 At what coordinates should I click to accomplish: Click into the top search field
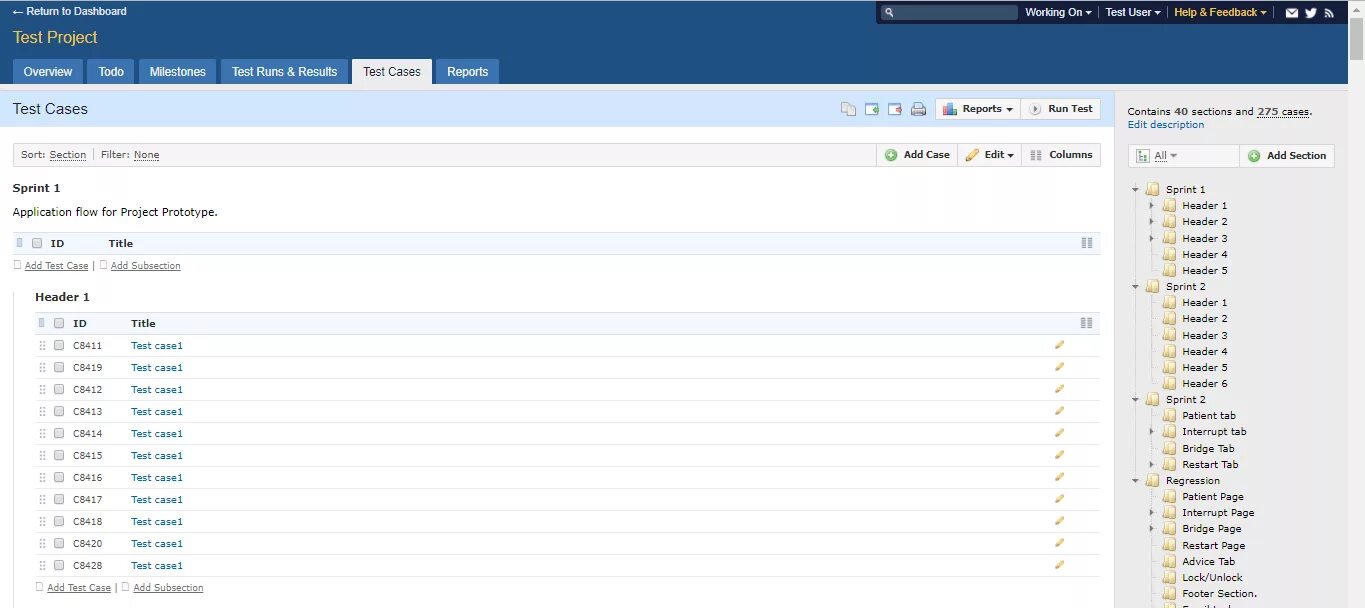tap(949, 13)
